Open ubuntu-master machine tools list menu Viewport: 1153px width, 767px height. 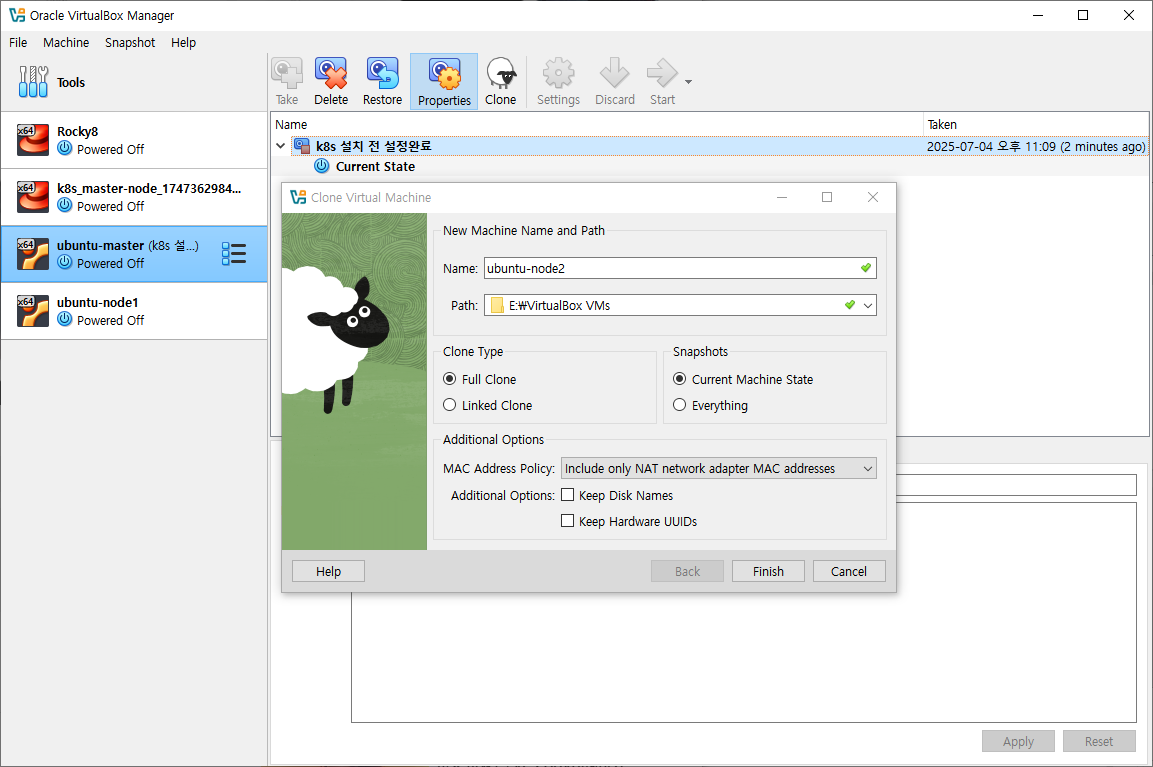tap(234, 254)
